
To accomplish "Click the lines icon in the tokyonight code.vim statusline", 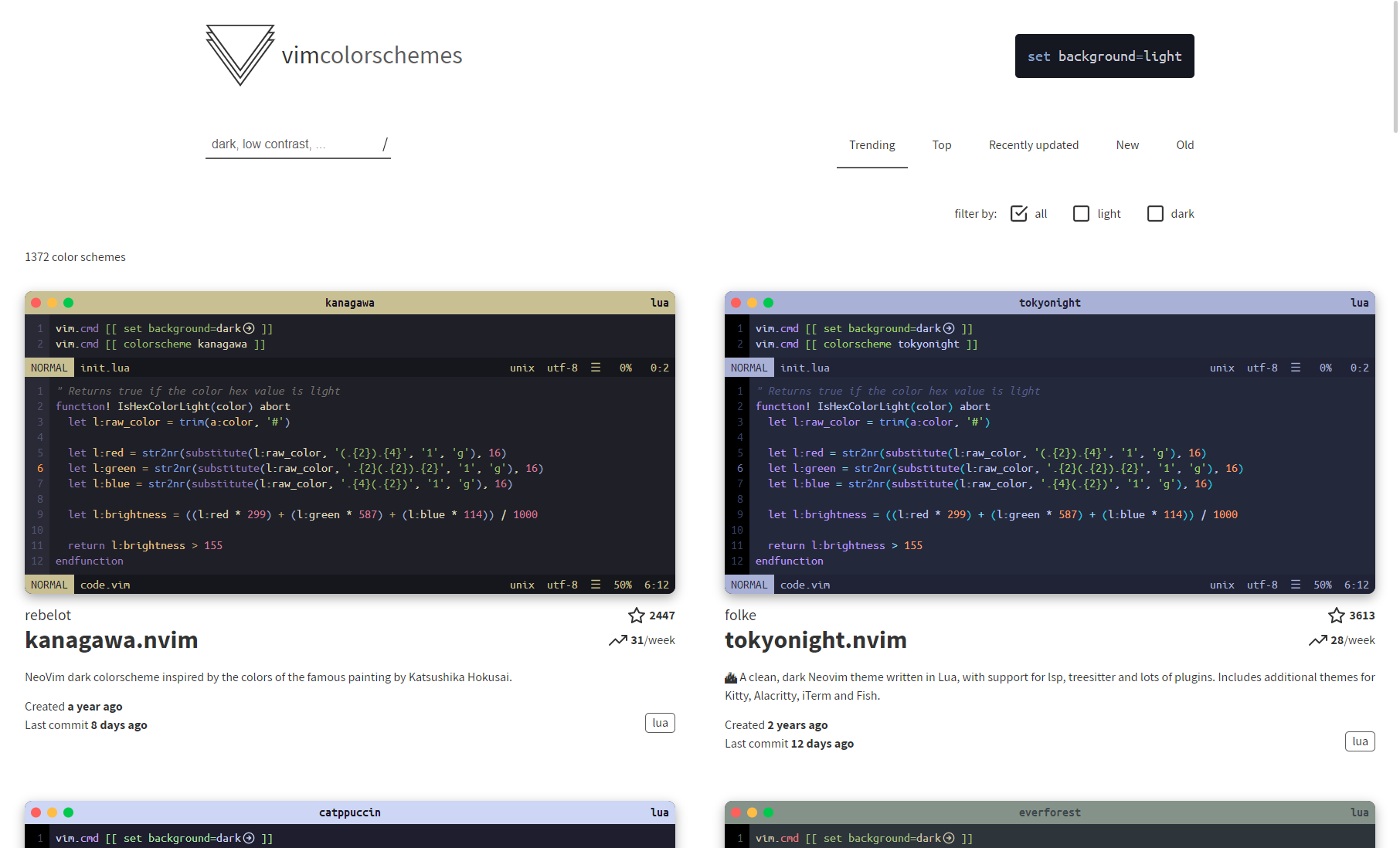I will [1296, 585].
